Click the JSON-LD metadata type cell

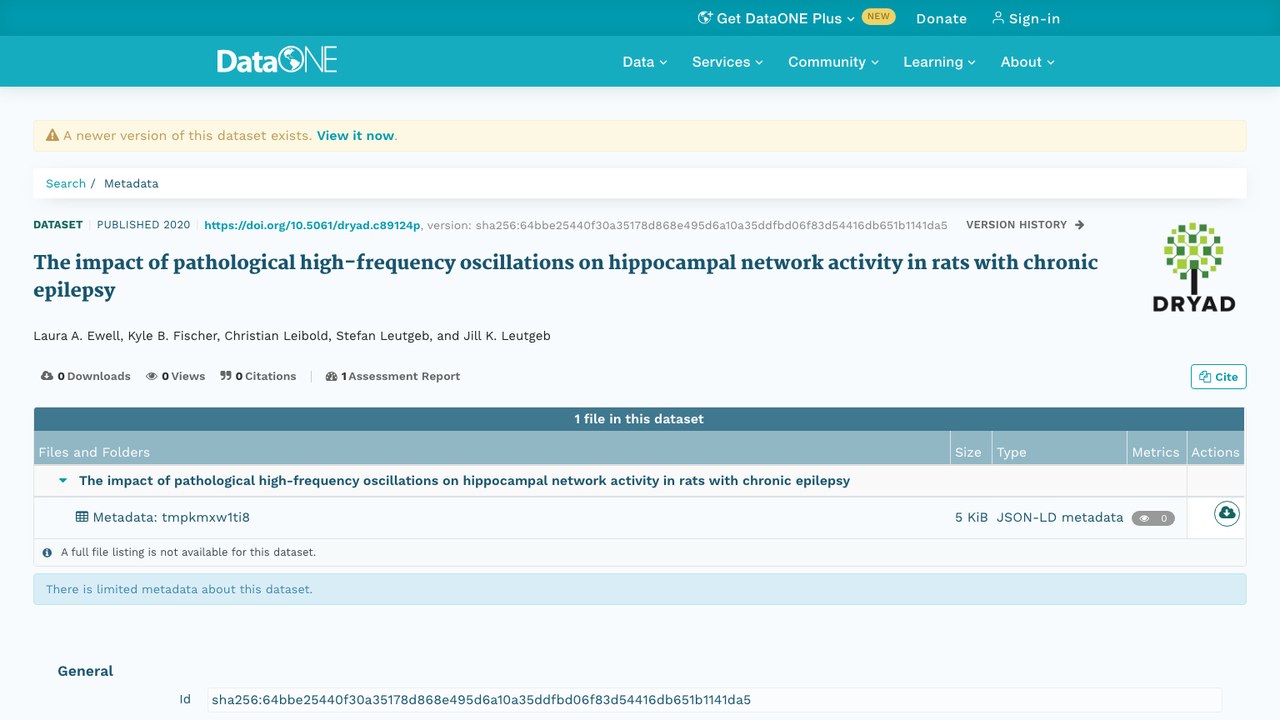tap(1060, 518)
